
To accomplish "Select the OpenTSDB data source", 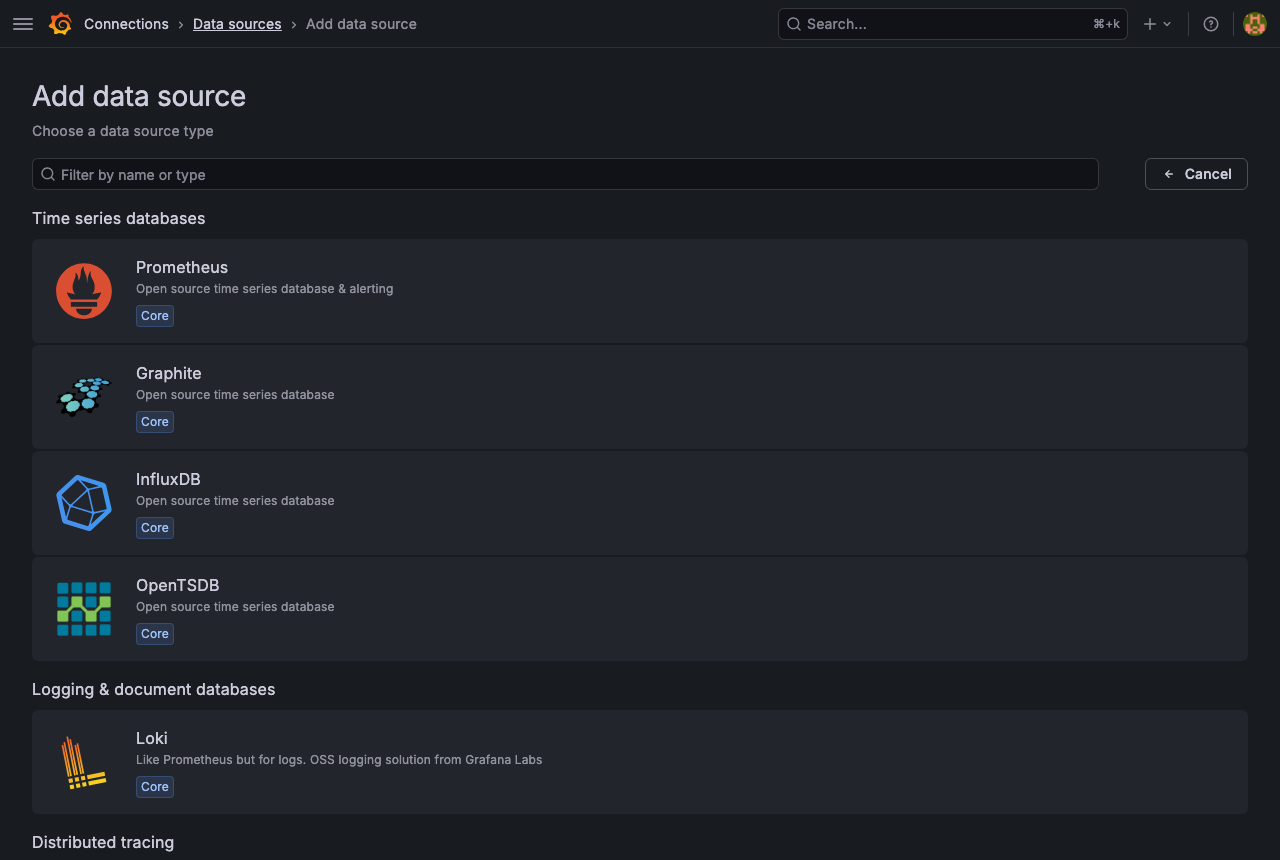I will coord(640,609).
